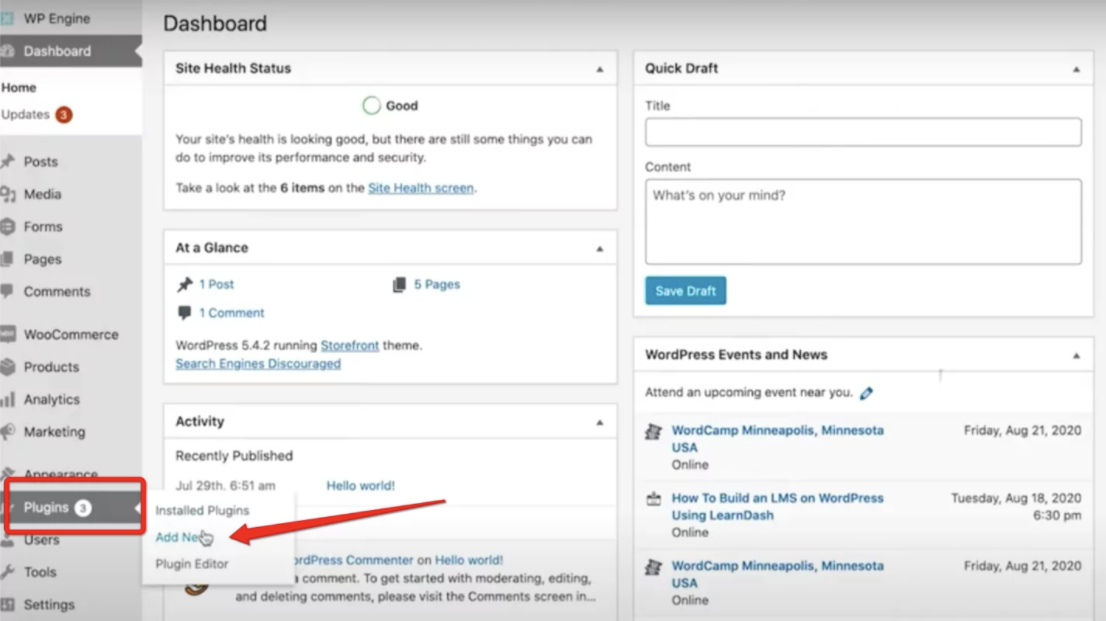The height and width of the screenshot is (621, 1106).
Task: Click the Plugins update count badge
Action: 83,507
